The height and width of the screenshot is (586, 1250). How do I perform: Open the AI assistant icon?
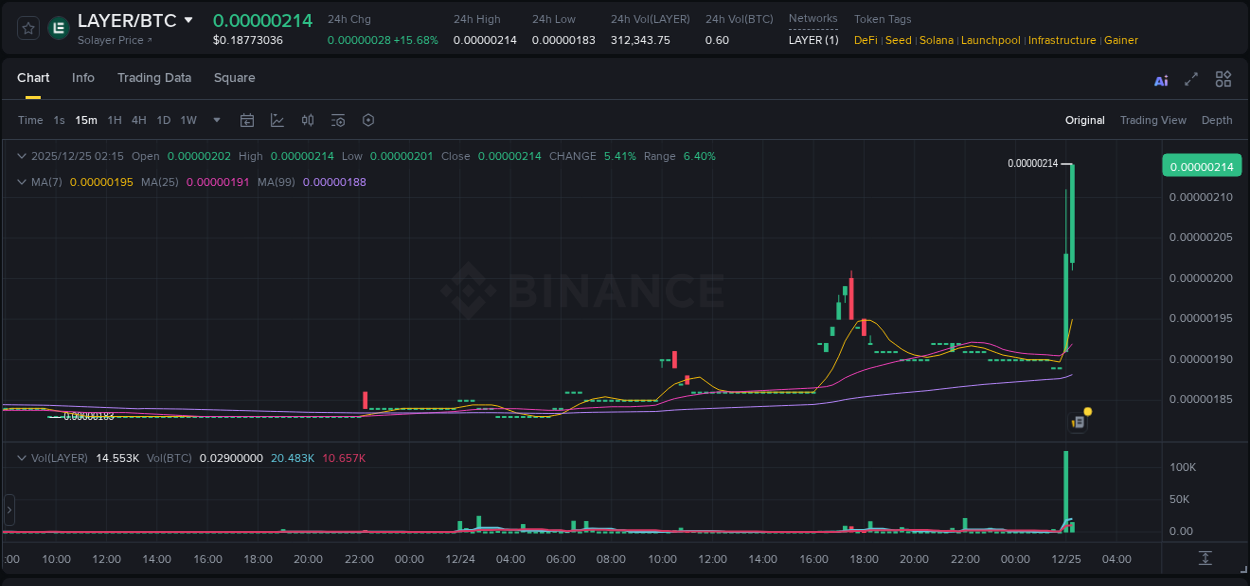tap(1160, 79)
